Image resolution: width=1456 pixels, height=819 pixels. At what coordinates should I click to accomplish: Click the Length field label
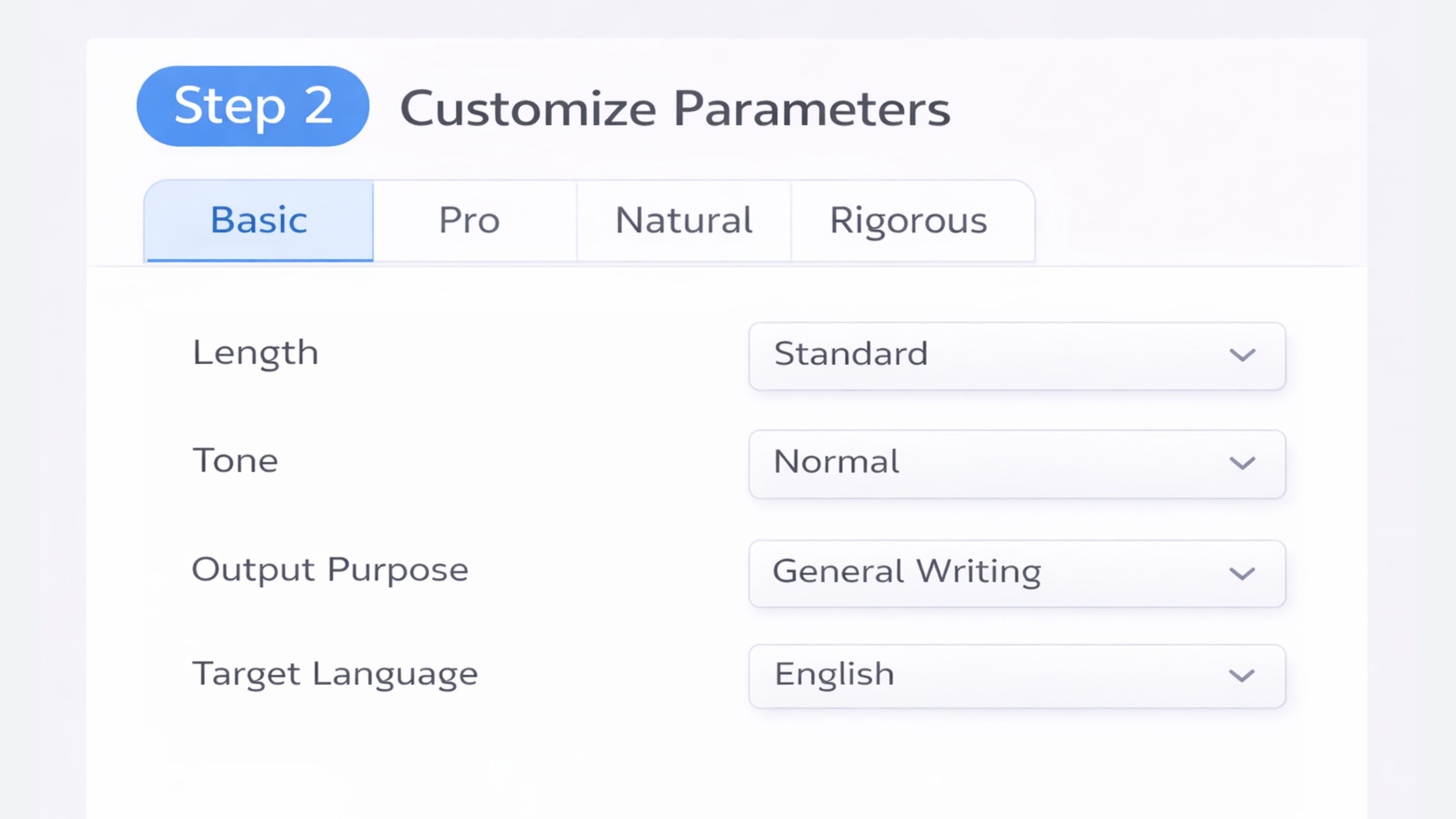256,353
